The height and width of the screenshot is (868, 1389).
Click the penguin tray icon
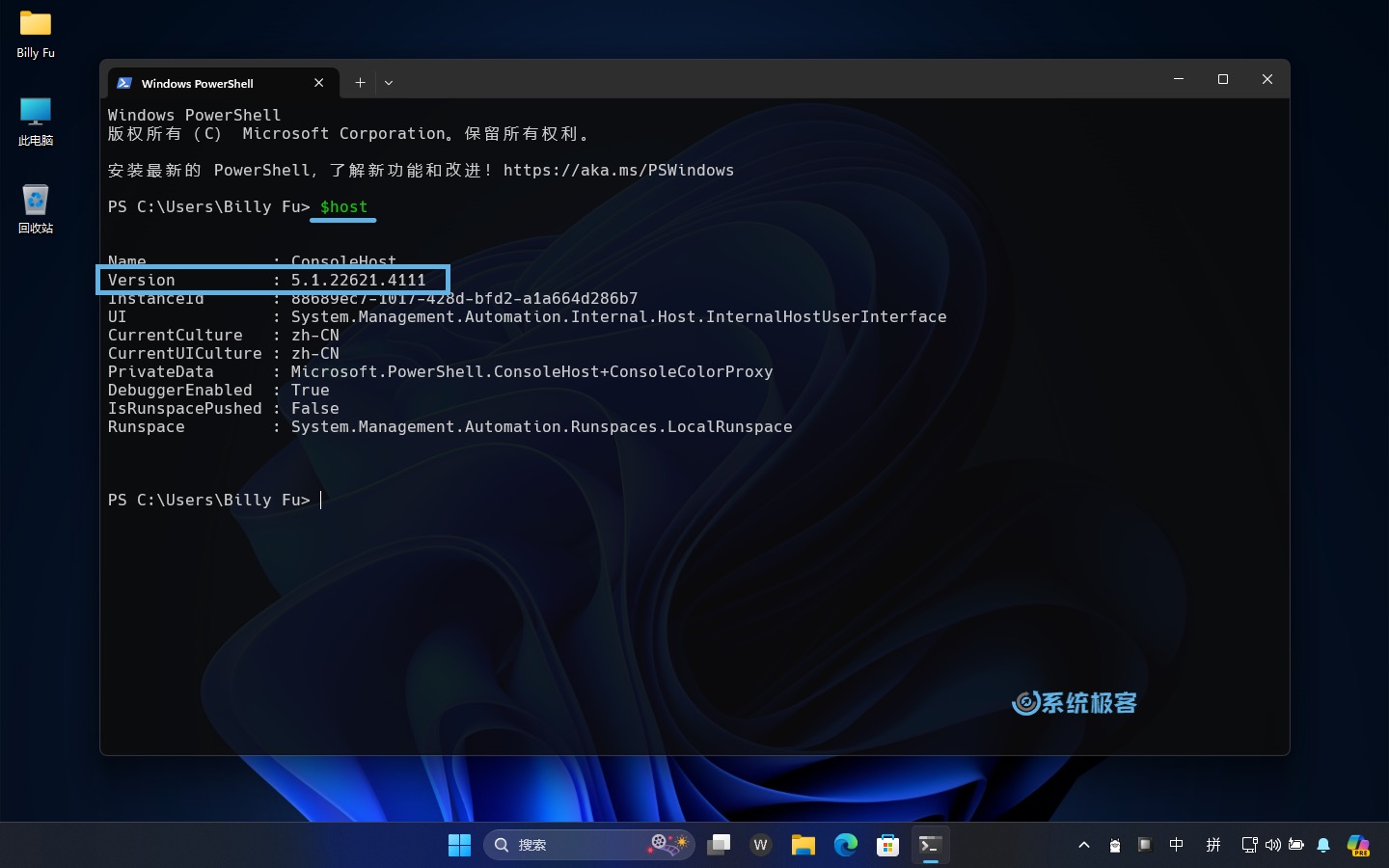(1115, 846)
